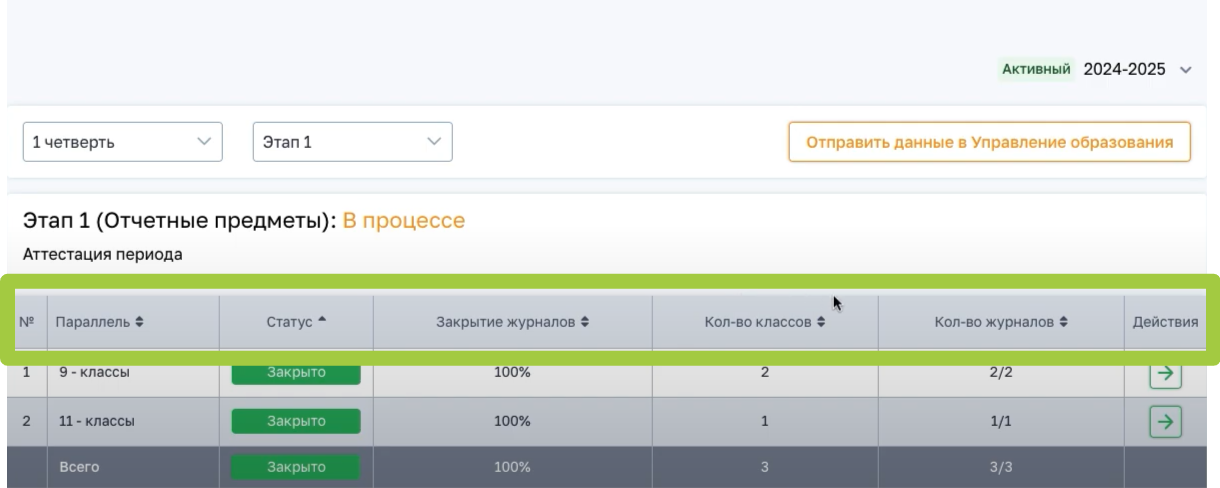Click the Закрыто status badge for 11 - классы
1220x488 pixels.
[x=296, y=421]
